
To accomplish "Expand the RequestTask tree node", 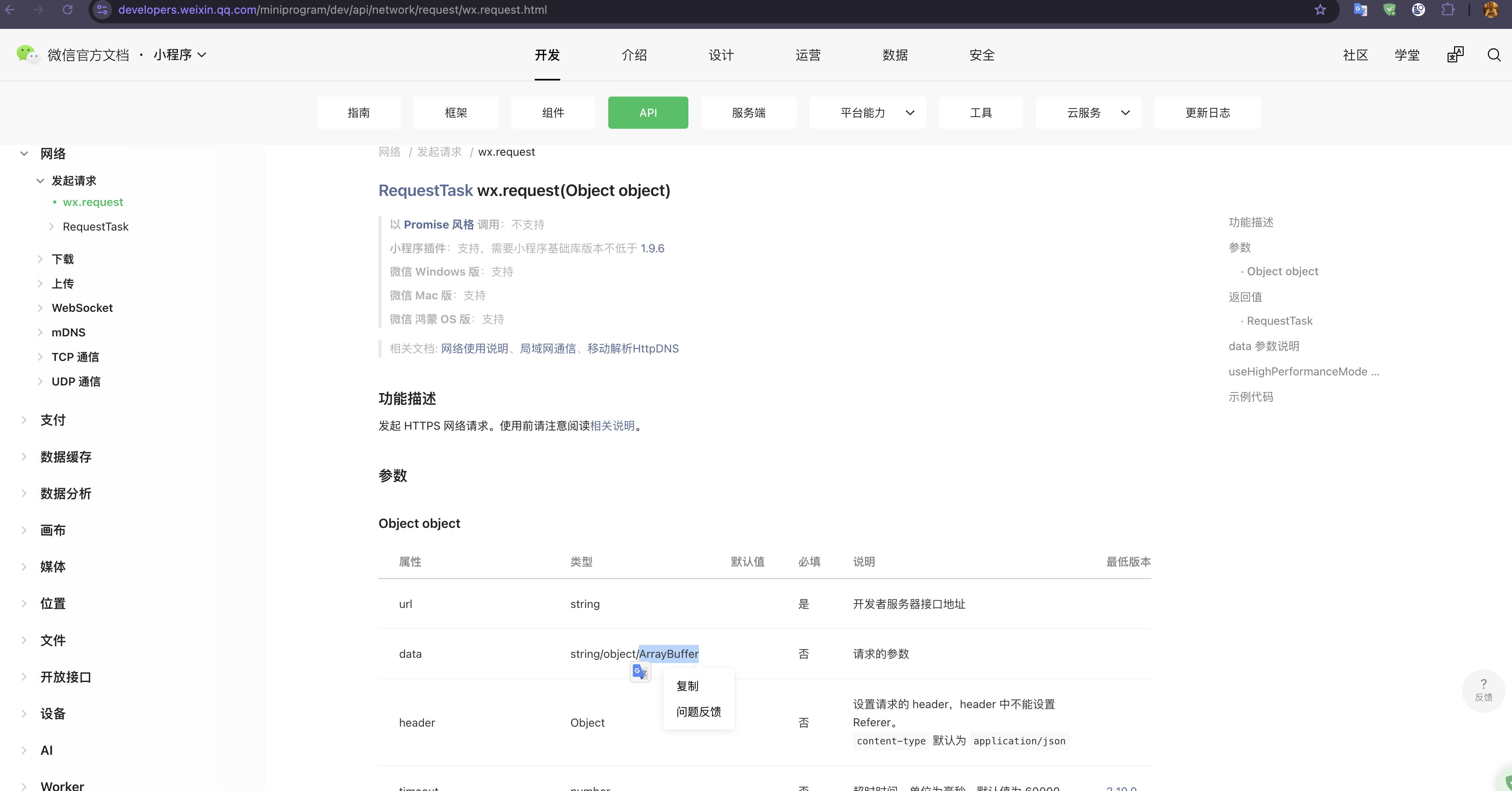I will (51, 227).
